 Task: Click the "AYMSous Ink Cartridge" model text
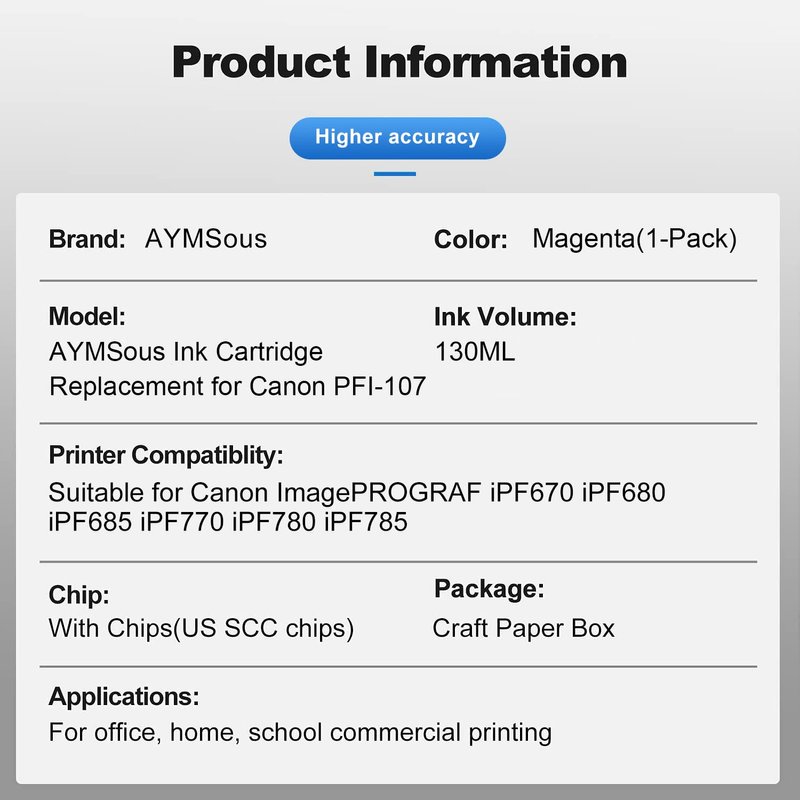[186, 352]
